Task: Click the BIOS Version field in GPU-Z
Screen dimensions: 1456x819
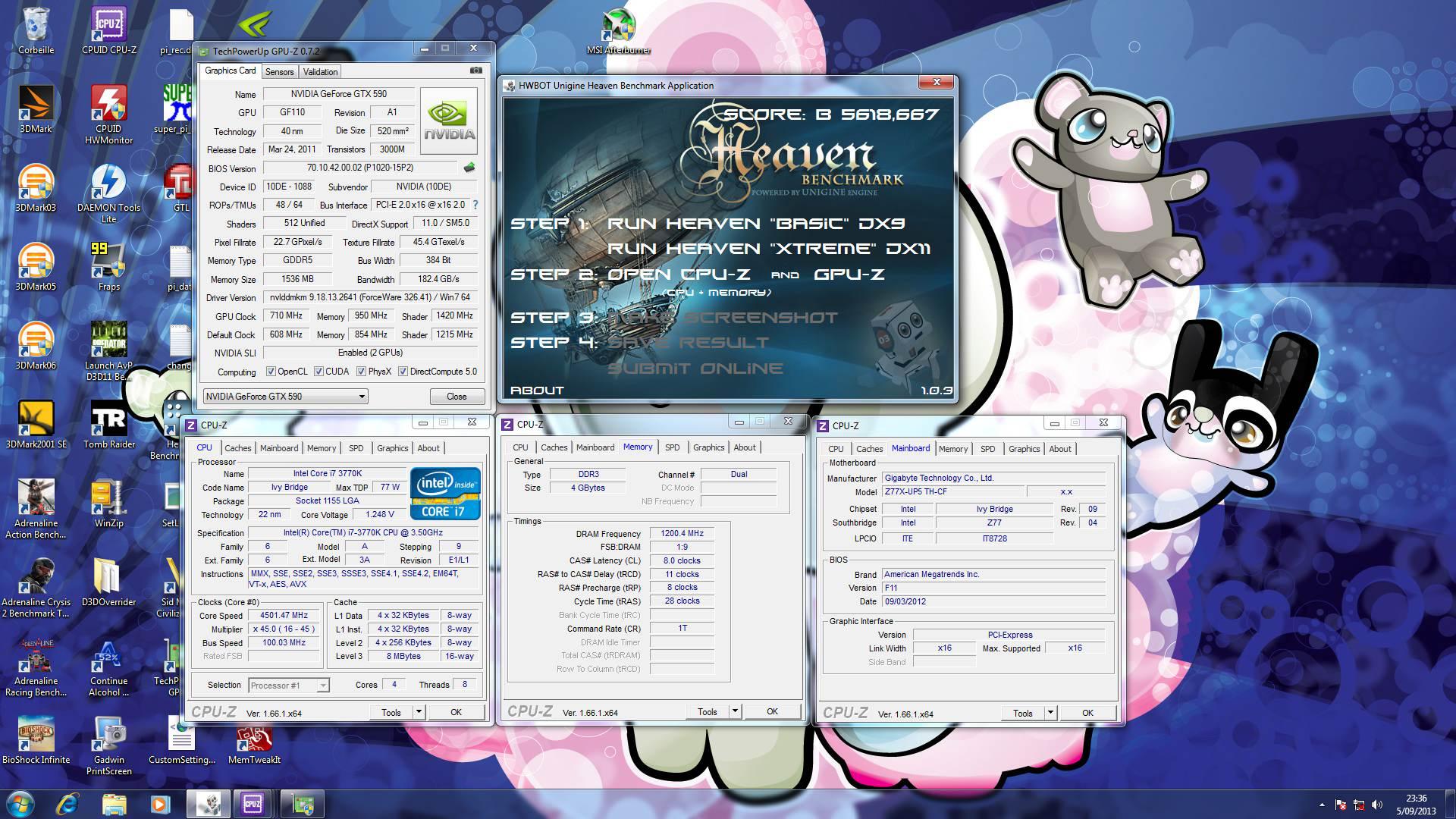Action: pyautogui.click(x=361, y=168)
